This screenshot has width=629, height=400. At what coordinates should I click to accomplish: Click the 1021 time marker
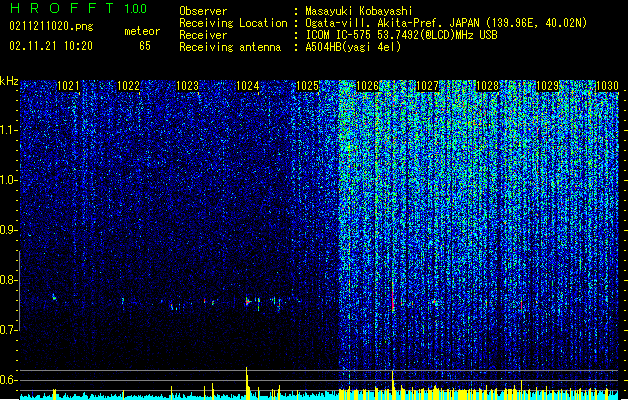tap(68, 86)
